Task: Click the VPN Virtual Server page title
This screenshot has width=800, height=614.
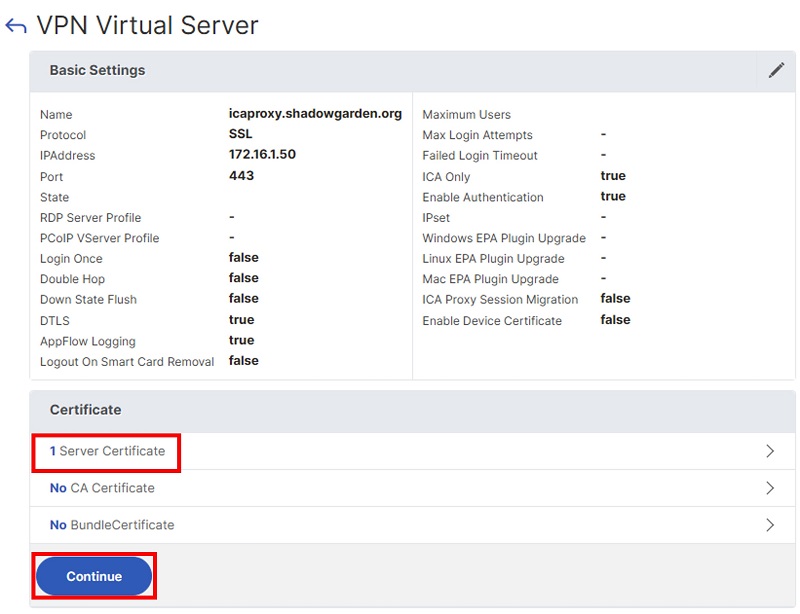Action: (x=147, y=25)
